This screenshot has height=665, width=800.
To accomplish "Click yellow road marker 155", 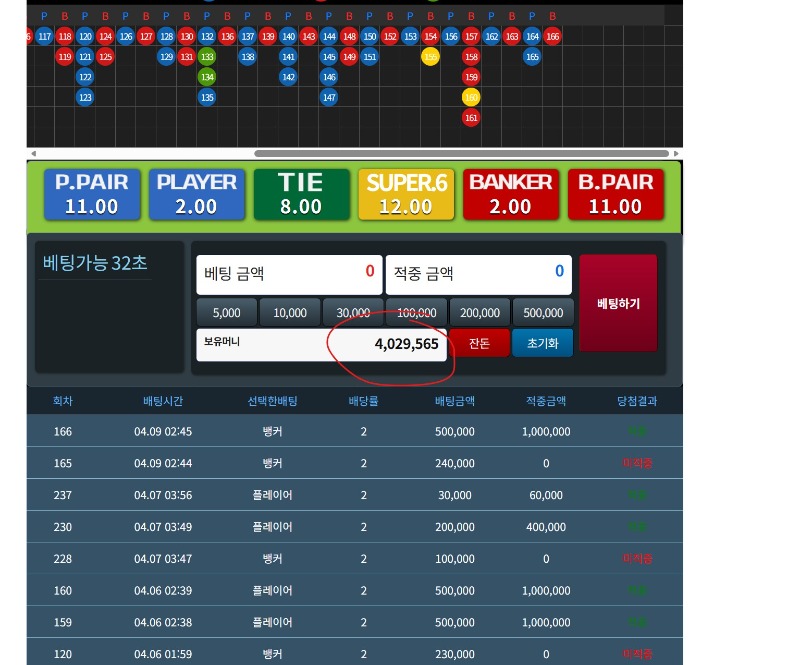I will coord(430,57).
